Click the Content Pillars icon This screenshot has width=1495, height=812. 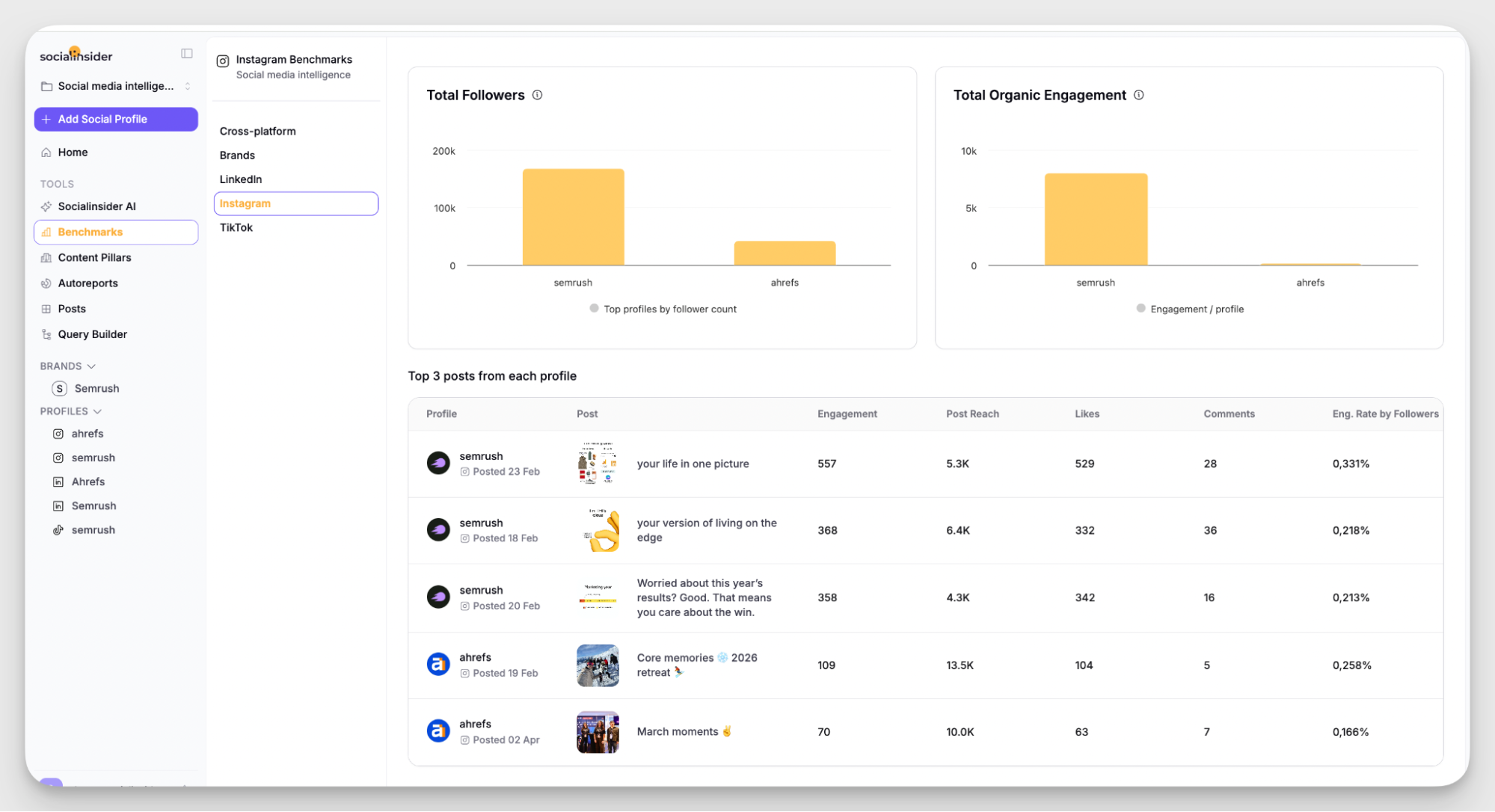tap(46, 258)
